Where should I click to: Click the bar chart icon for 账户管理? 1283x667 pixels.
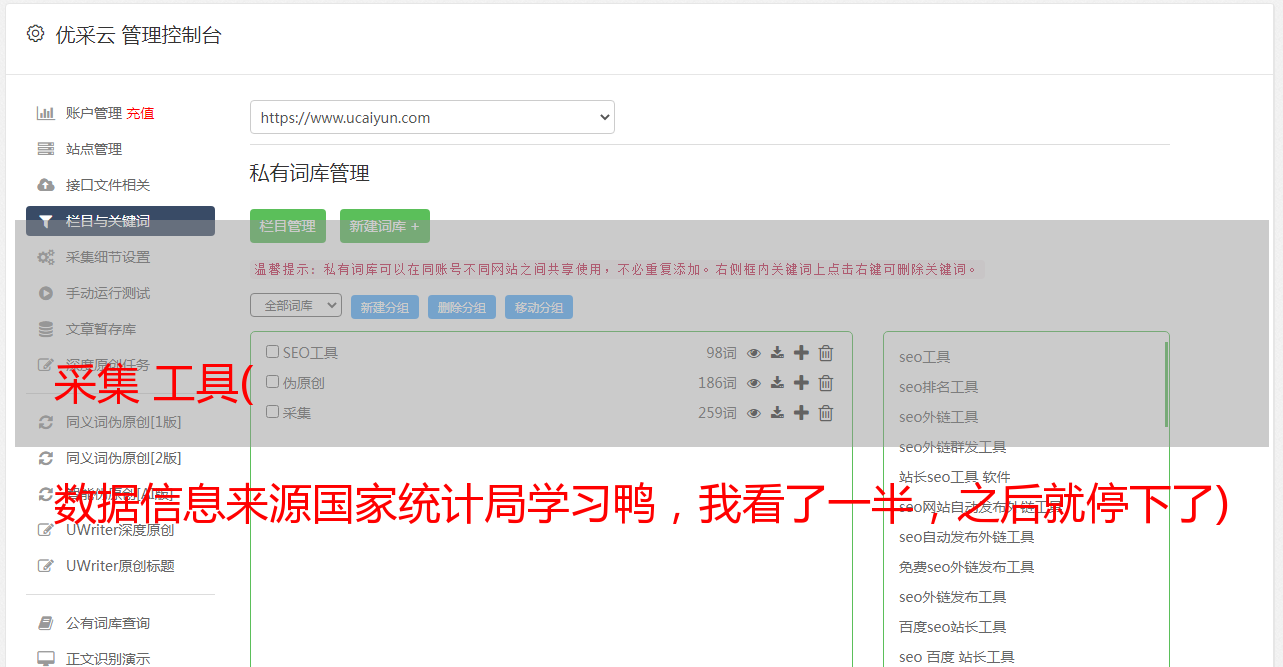tap(46, 113)
